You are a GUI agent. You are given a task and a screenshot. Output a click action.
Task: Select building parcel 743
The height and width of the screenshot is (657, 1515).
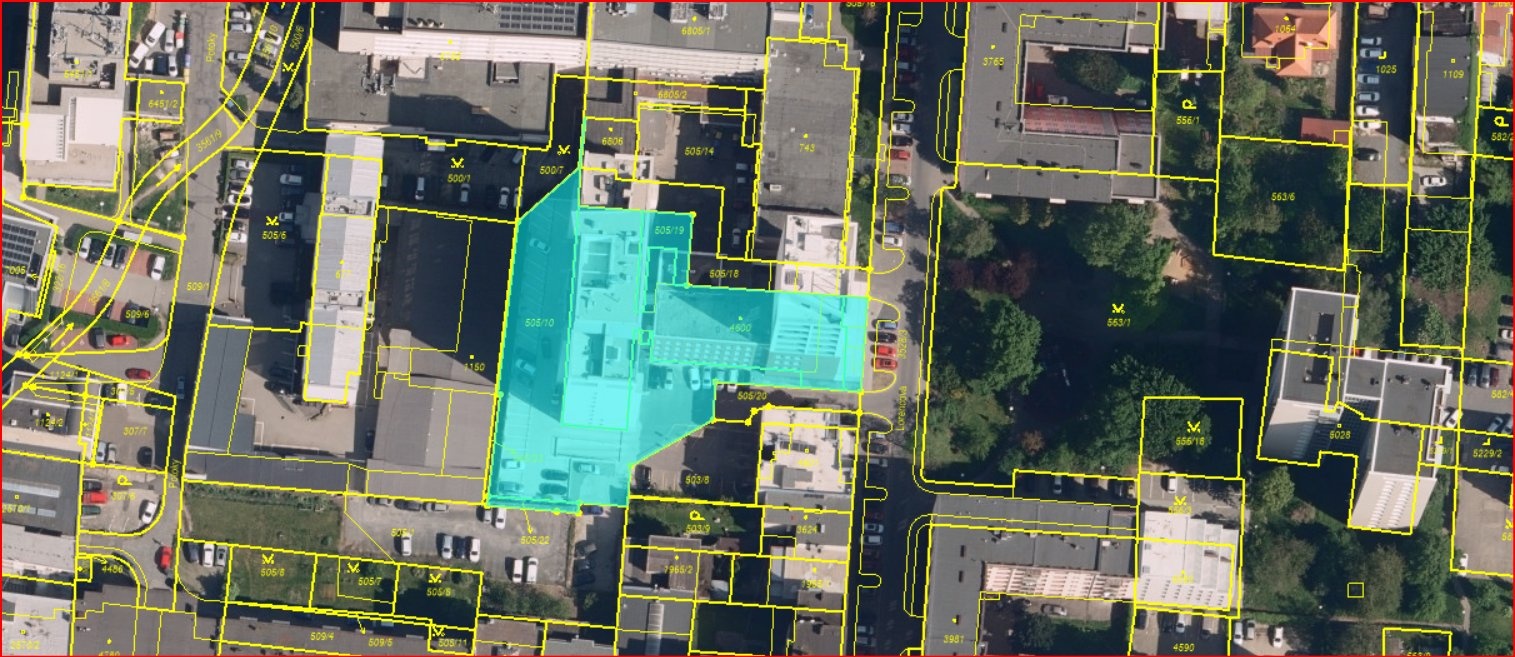pyautogui.click(x=807, y=148)
